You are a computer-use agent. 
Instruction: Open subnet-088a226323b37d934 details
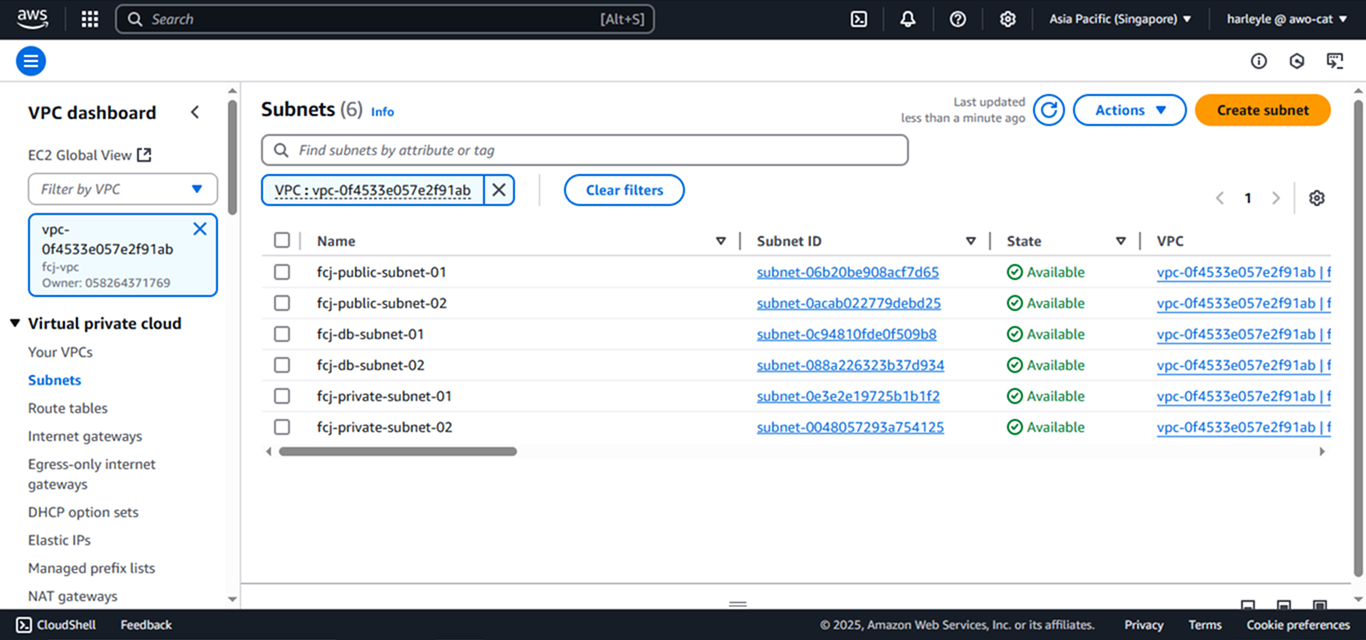click(851, 365)
